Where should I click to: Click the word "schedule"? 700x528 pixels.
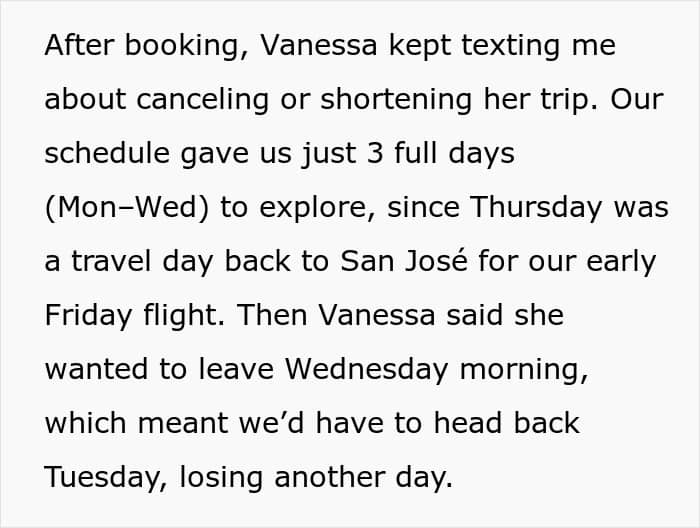[x=107, y=154]
